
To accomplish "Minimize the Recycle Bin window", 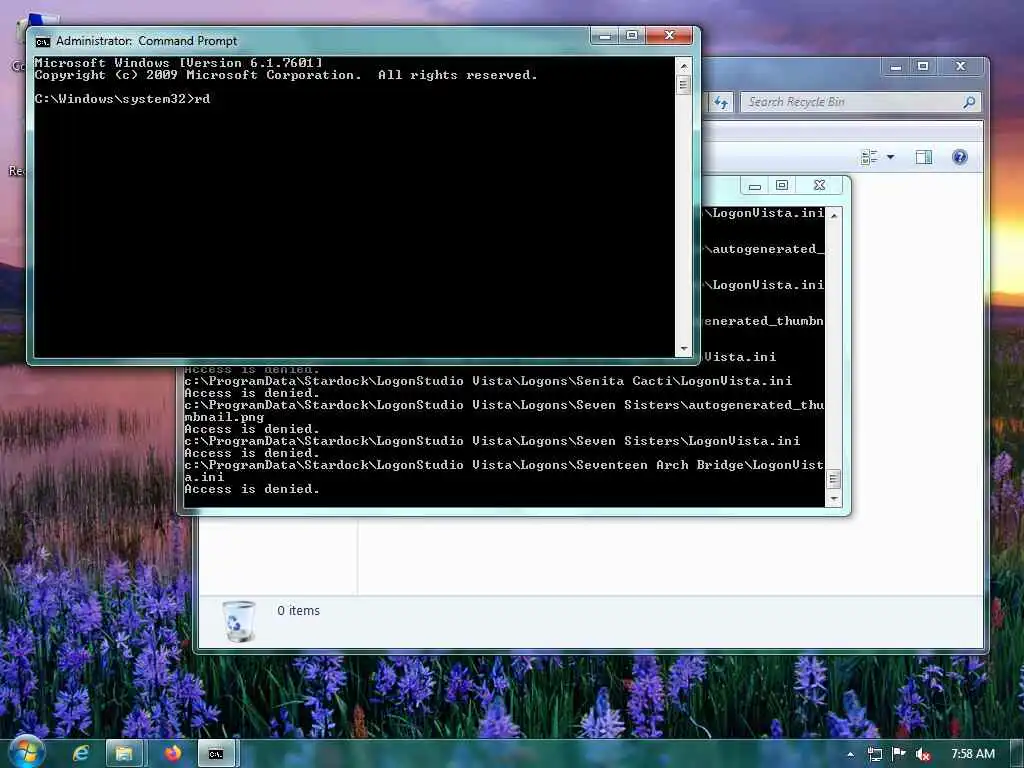I will tap(896, 66).
